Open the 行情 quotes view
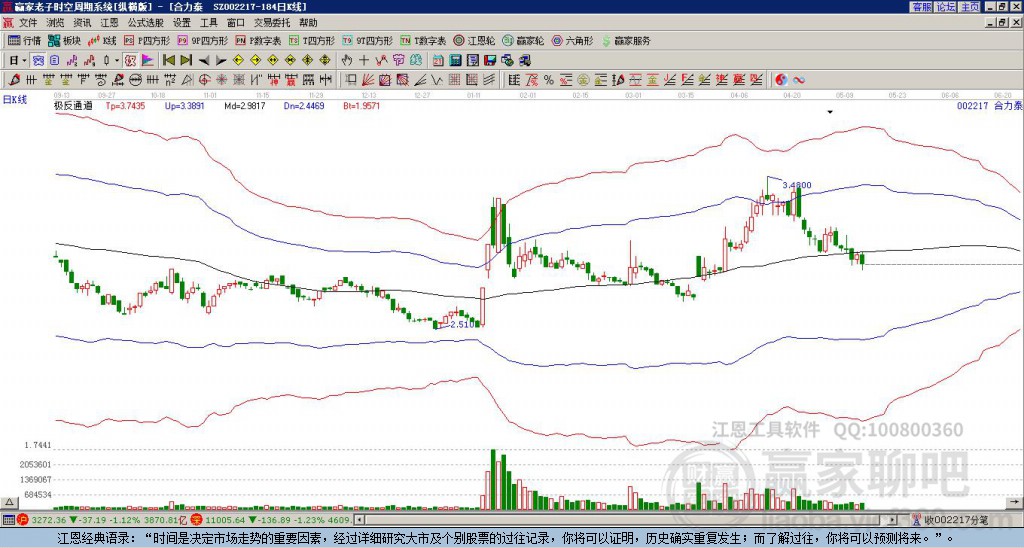1024x548 pixels. pos(24,40)
